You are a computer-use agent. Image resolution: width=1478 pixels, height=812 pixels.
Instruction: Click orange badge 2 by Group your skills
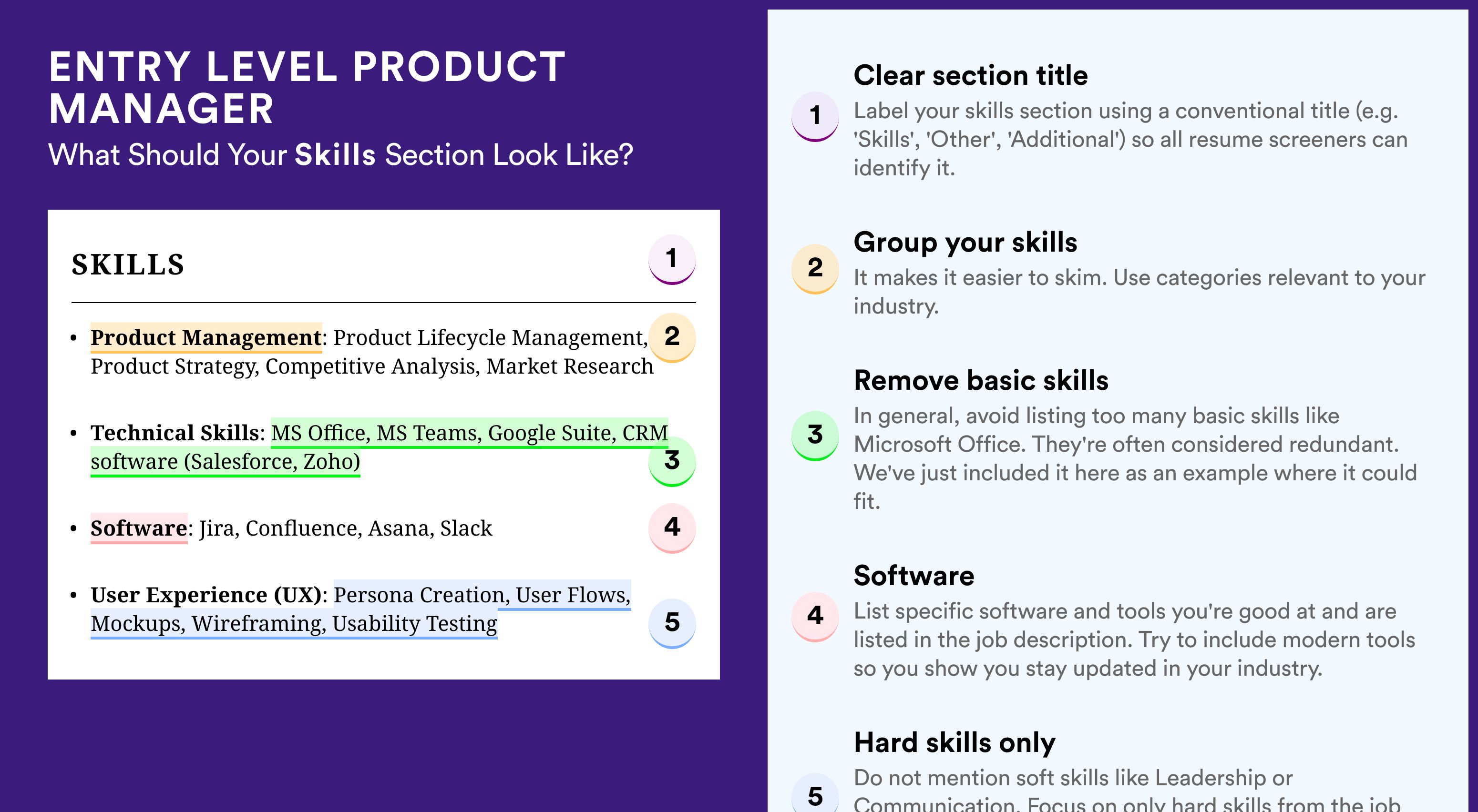coord(815,269)
